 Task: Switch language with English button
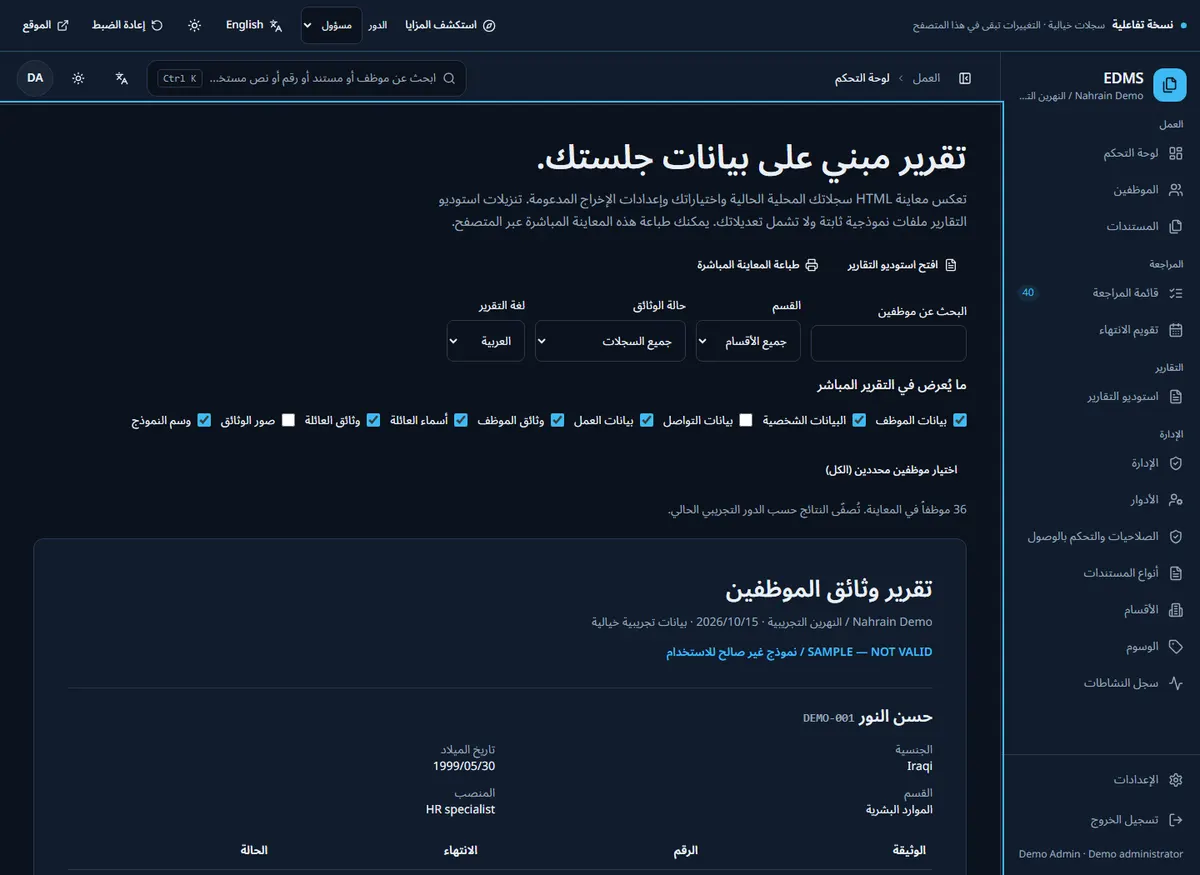click(x=254, y=25)
